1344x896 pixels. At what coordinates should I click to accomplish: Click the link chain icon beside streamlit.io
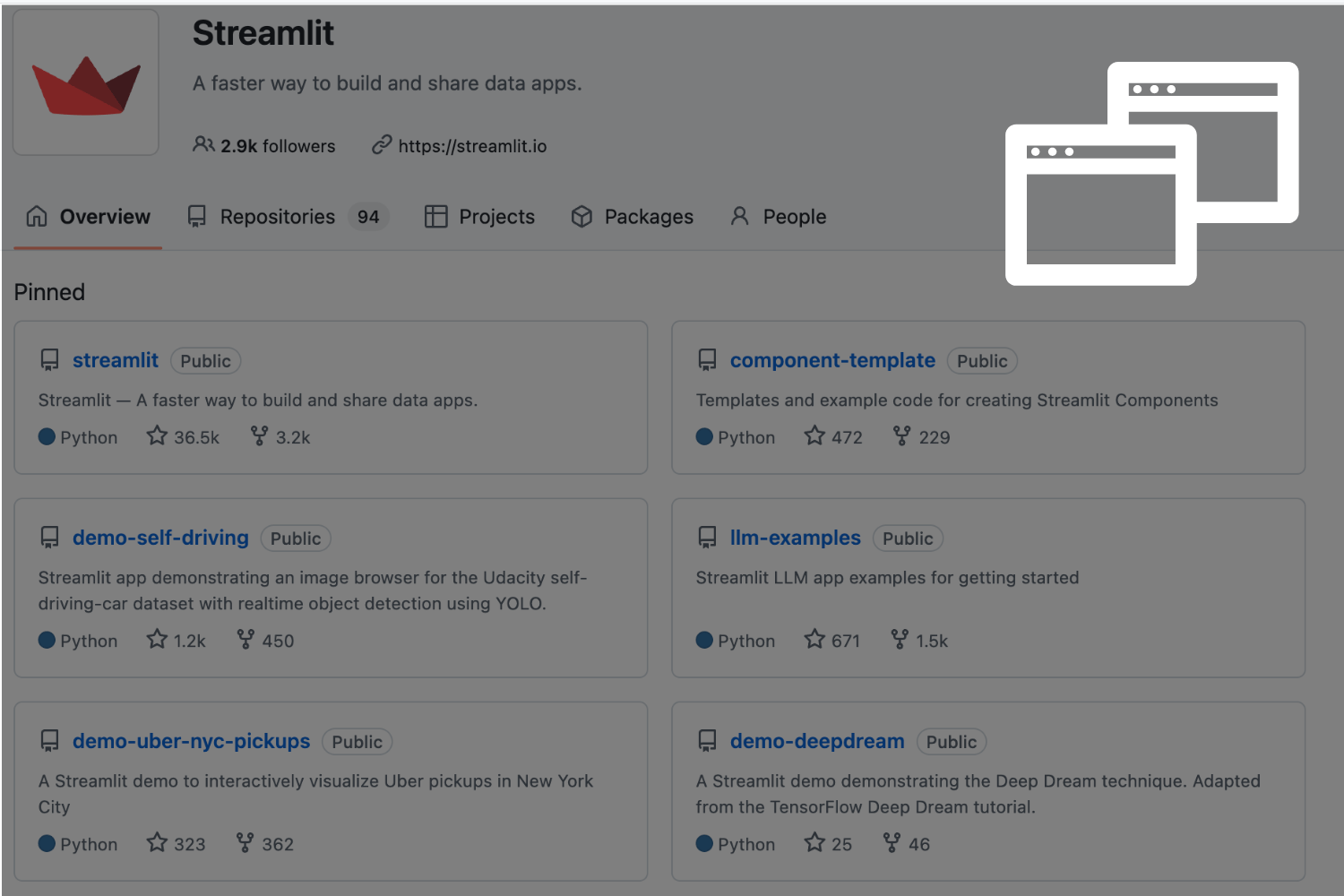pyautogui.click(x=383, y=145)
